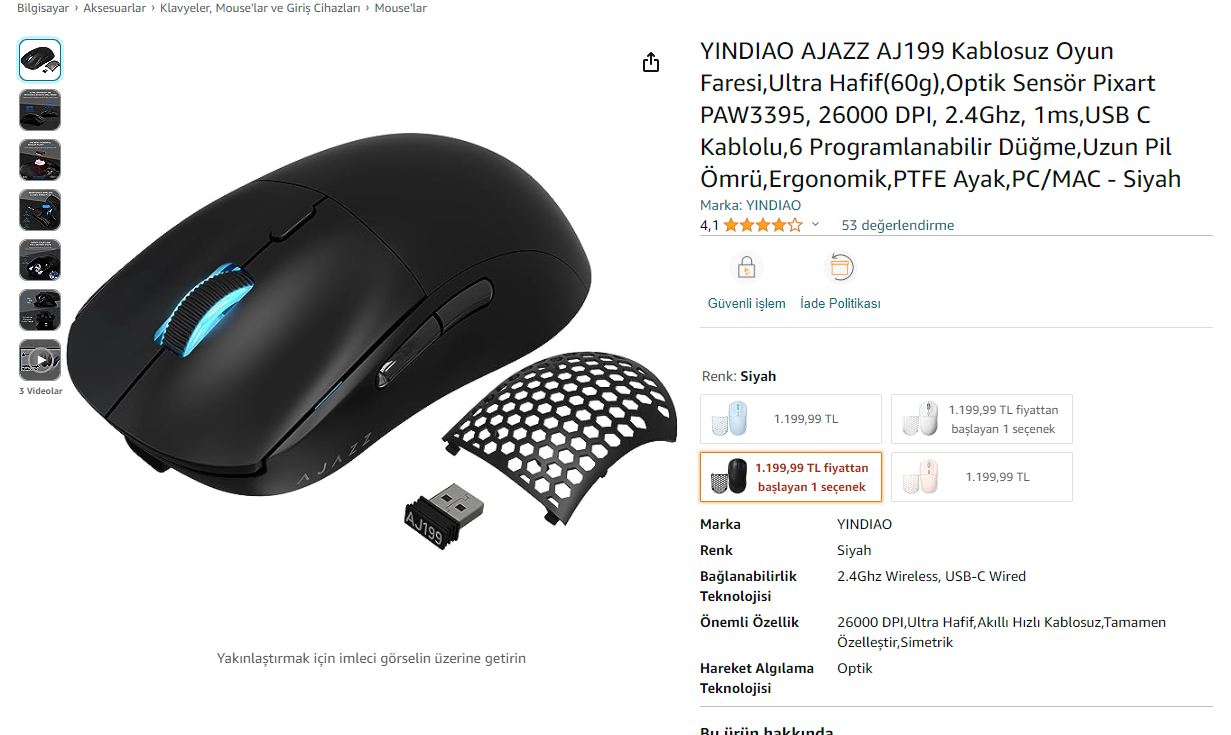Open the 53 değerlendirme reviews link
Image resolution: width=1231 pixels, height=735 pixels.
[898, 225]
